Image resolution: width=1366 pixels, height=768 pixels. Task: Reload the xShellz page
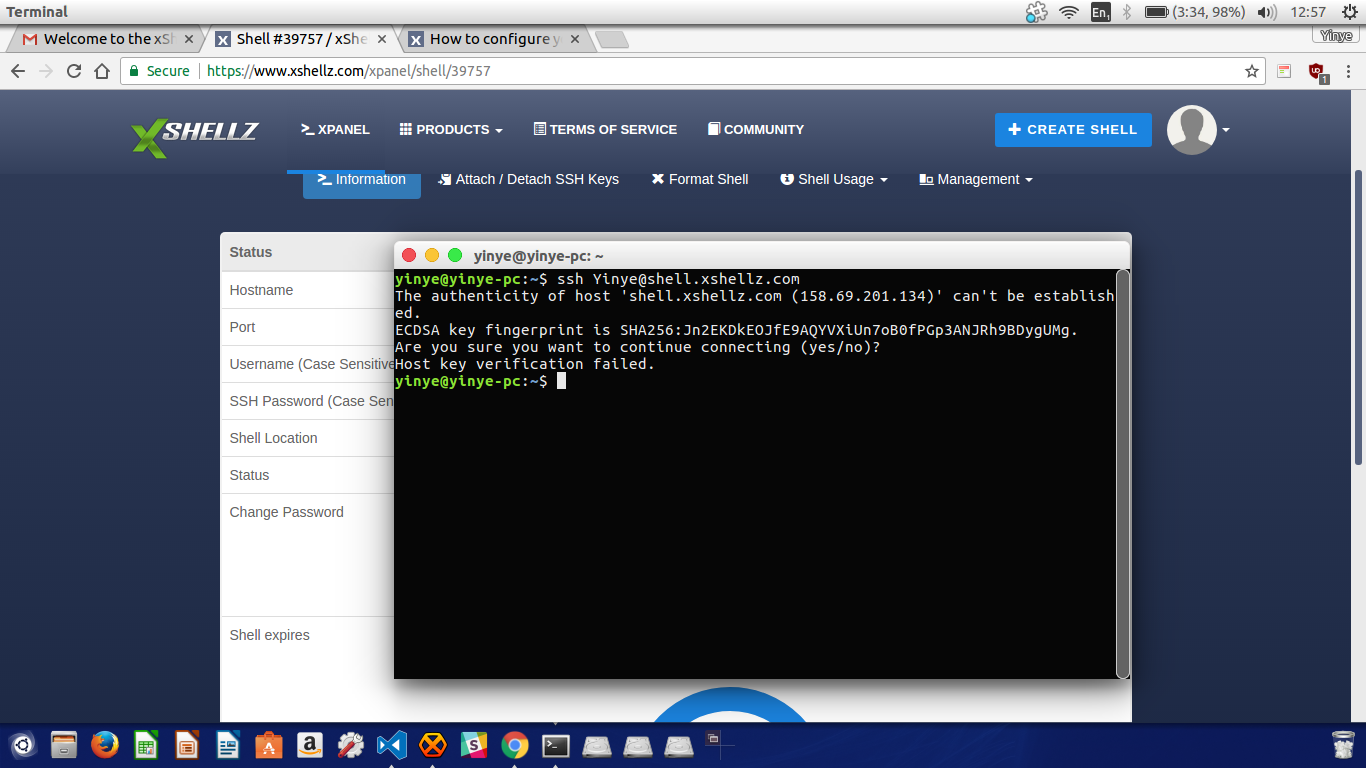[x=74, y=71]
